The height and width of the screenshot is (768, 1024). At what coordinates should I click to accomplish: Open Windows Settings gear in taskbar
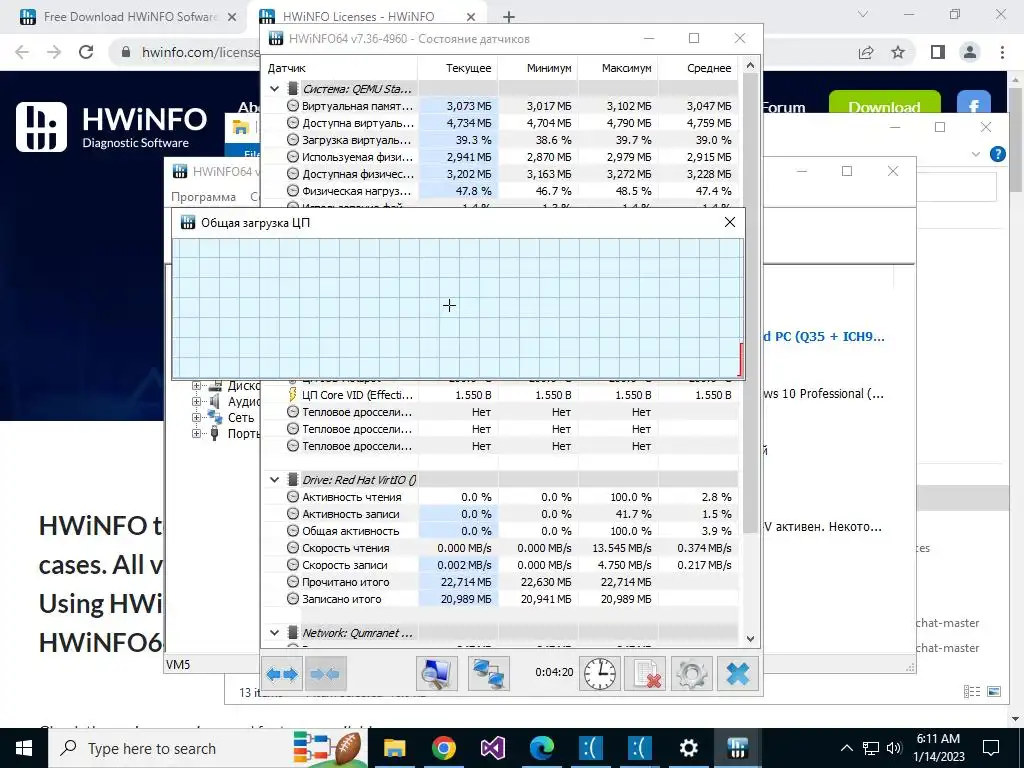pyautogui.click(x=688, y=748)
